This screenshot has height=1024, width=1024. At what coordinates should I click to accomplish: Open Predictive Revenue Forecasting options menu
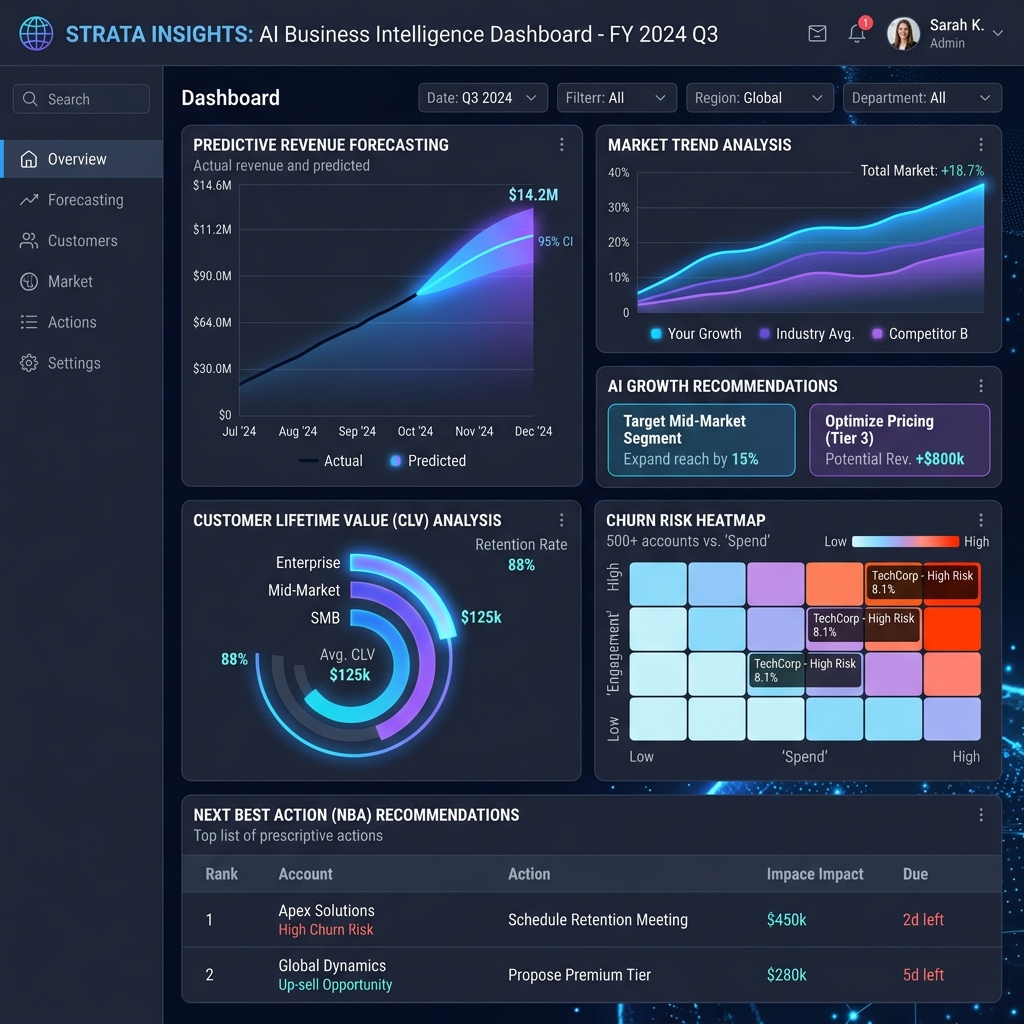point(562,144)
